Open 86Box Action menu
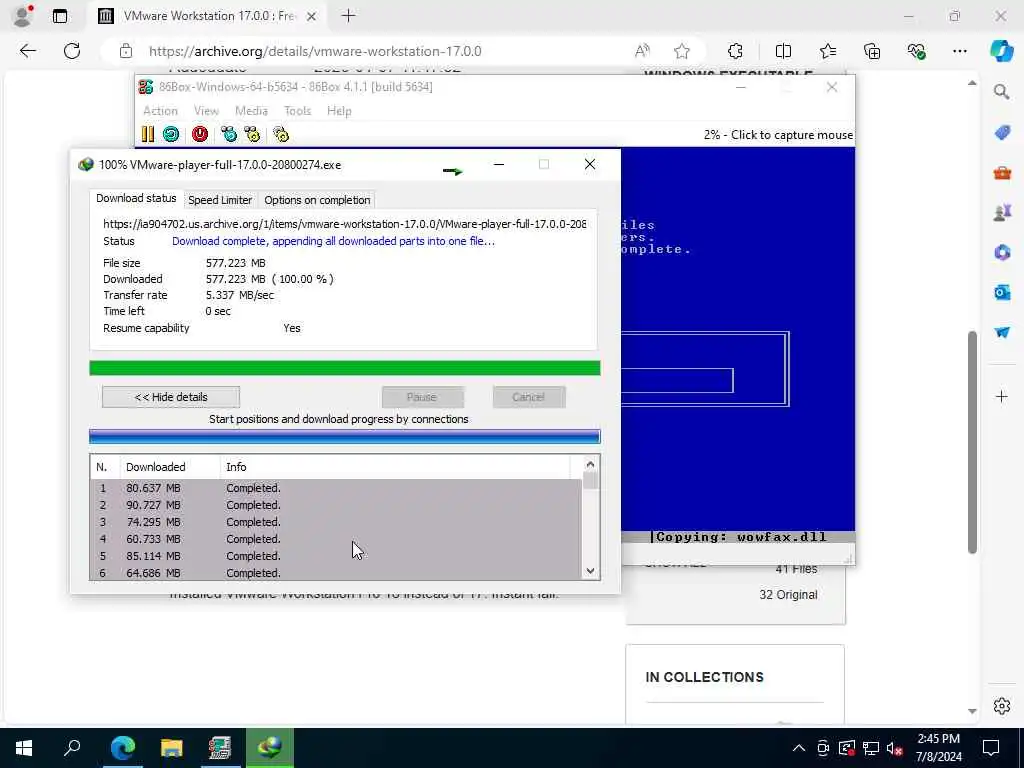This screenshot has height=768, width=1024. pyautogui.click(x=160, y=111)
